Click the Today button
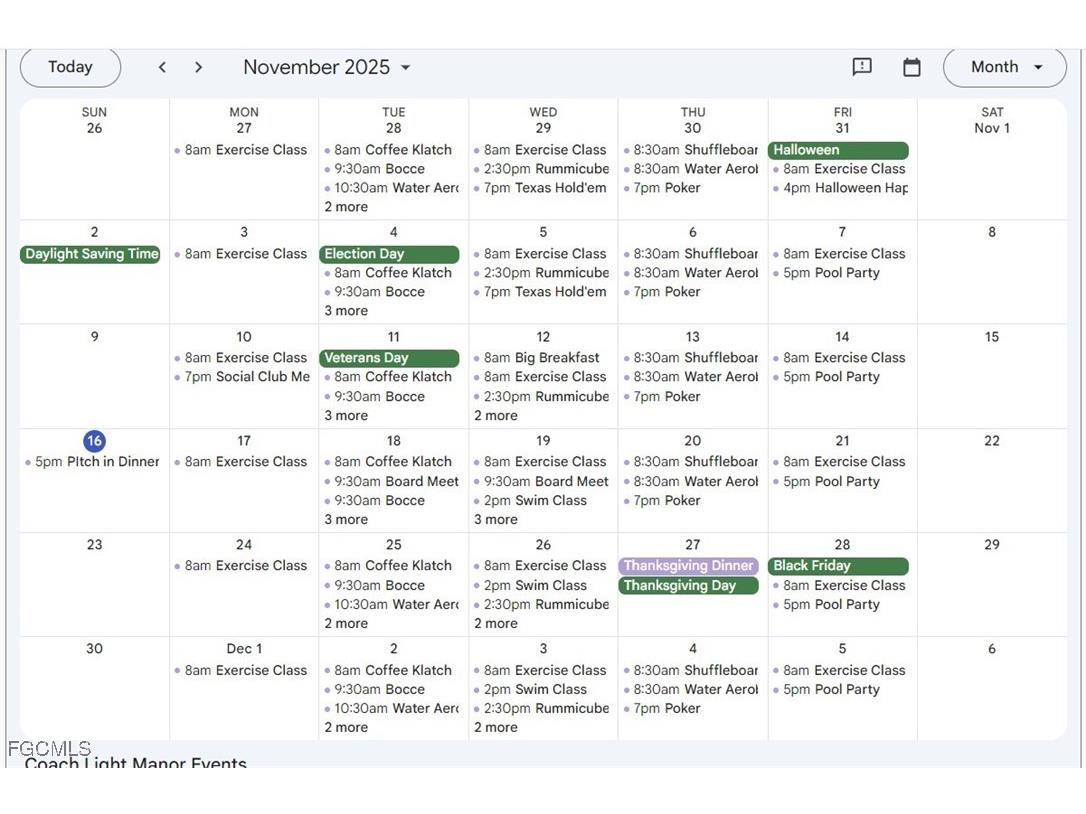Viewport: 1086px width, 814px height. click(x=70, y=67)
